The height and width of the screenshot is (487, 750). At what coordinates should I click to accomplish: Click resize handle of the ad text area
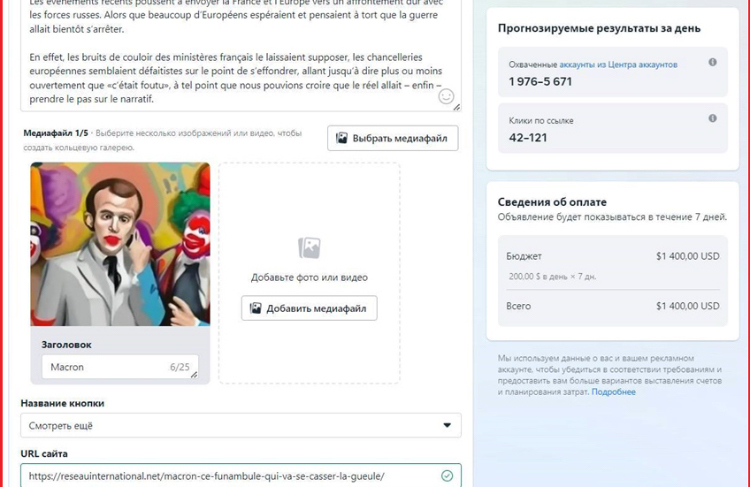[x=457, y=107]
